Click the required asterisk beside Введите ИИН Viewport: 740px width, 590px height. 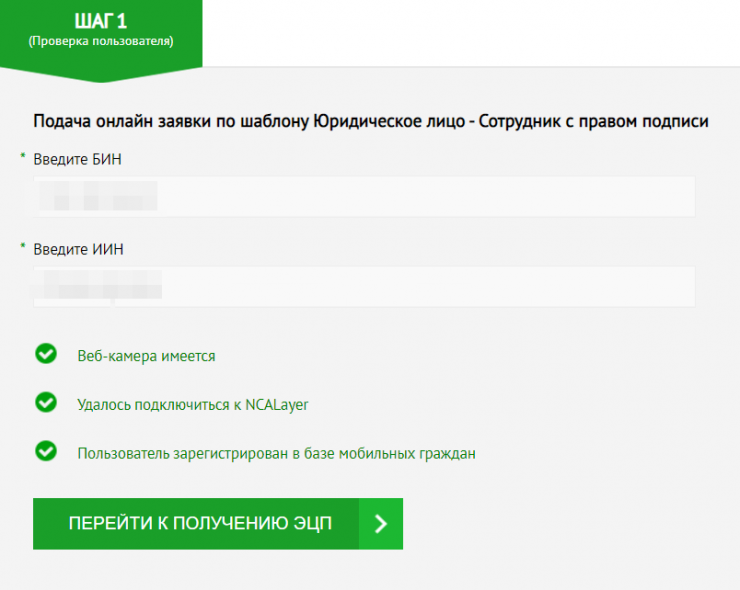click(22, 244)
